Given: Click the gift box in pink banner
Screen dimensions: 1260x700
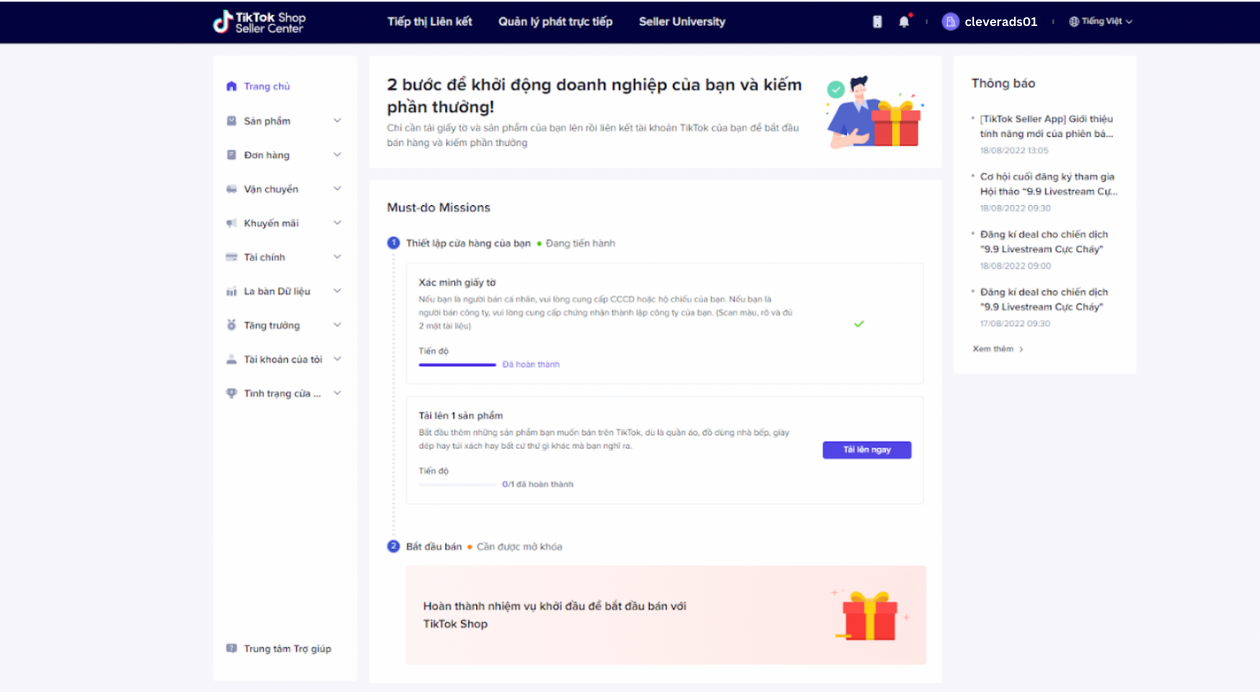Looking at the screenshot, I should pyautogui.click(x=870, y=614).
